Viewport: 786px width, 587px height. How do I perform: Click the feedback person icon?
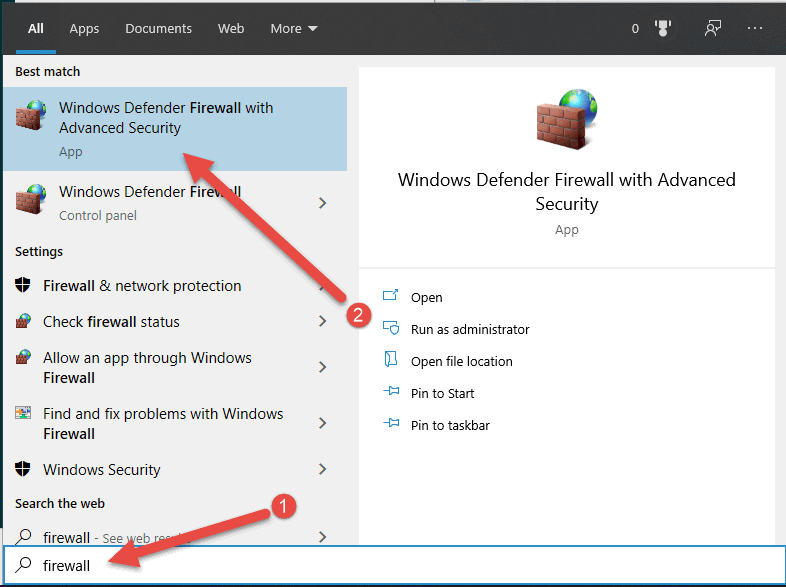point(712,29)
